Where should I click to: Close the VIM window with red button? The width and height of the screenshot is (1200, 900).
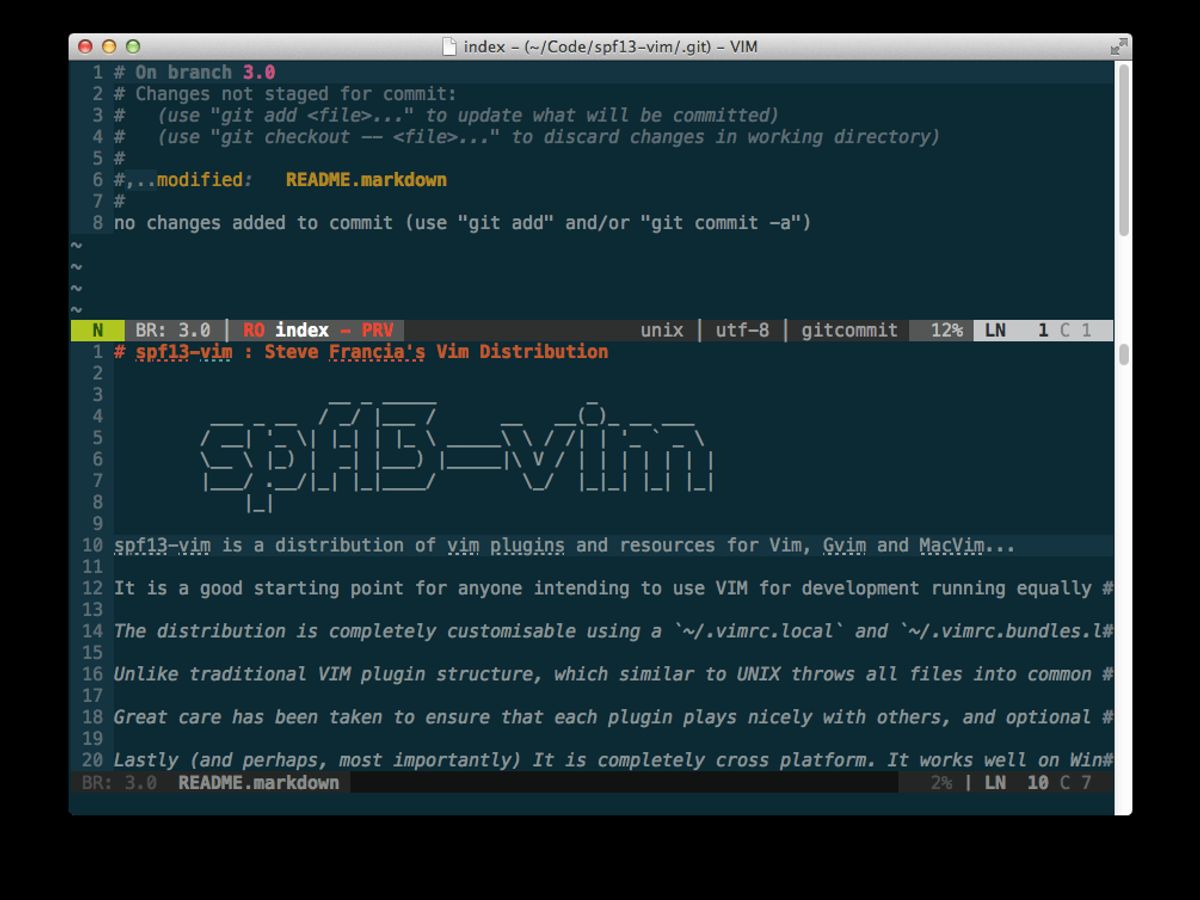coord(85,47)
